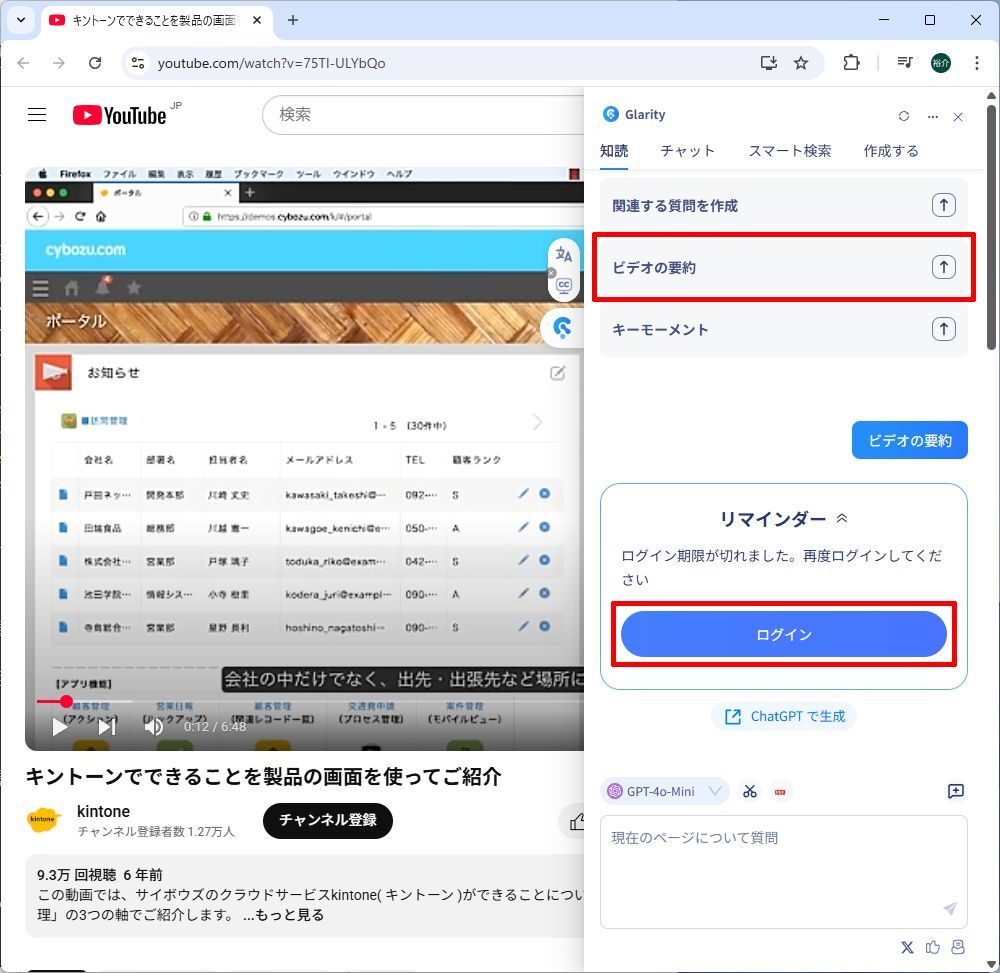This screenshot has height=973, width=1000.
Task: Open the feedback icon right of the thumbs-up
Action: click(957, 947)
